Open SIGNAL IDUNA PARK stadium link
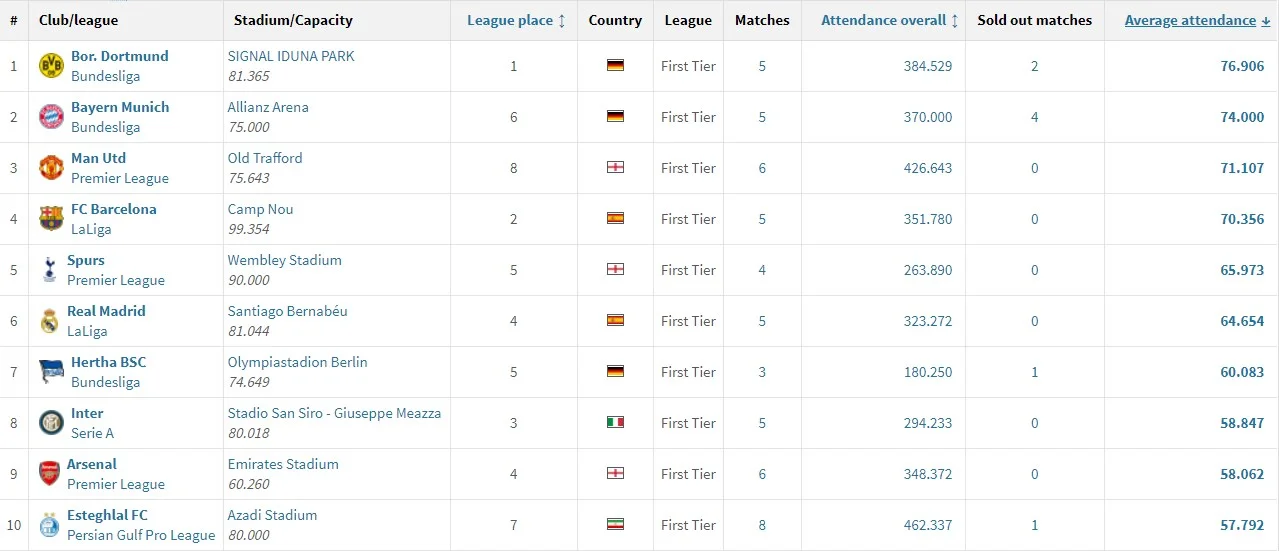1279x551 pixels. pos(291,56)
